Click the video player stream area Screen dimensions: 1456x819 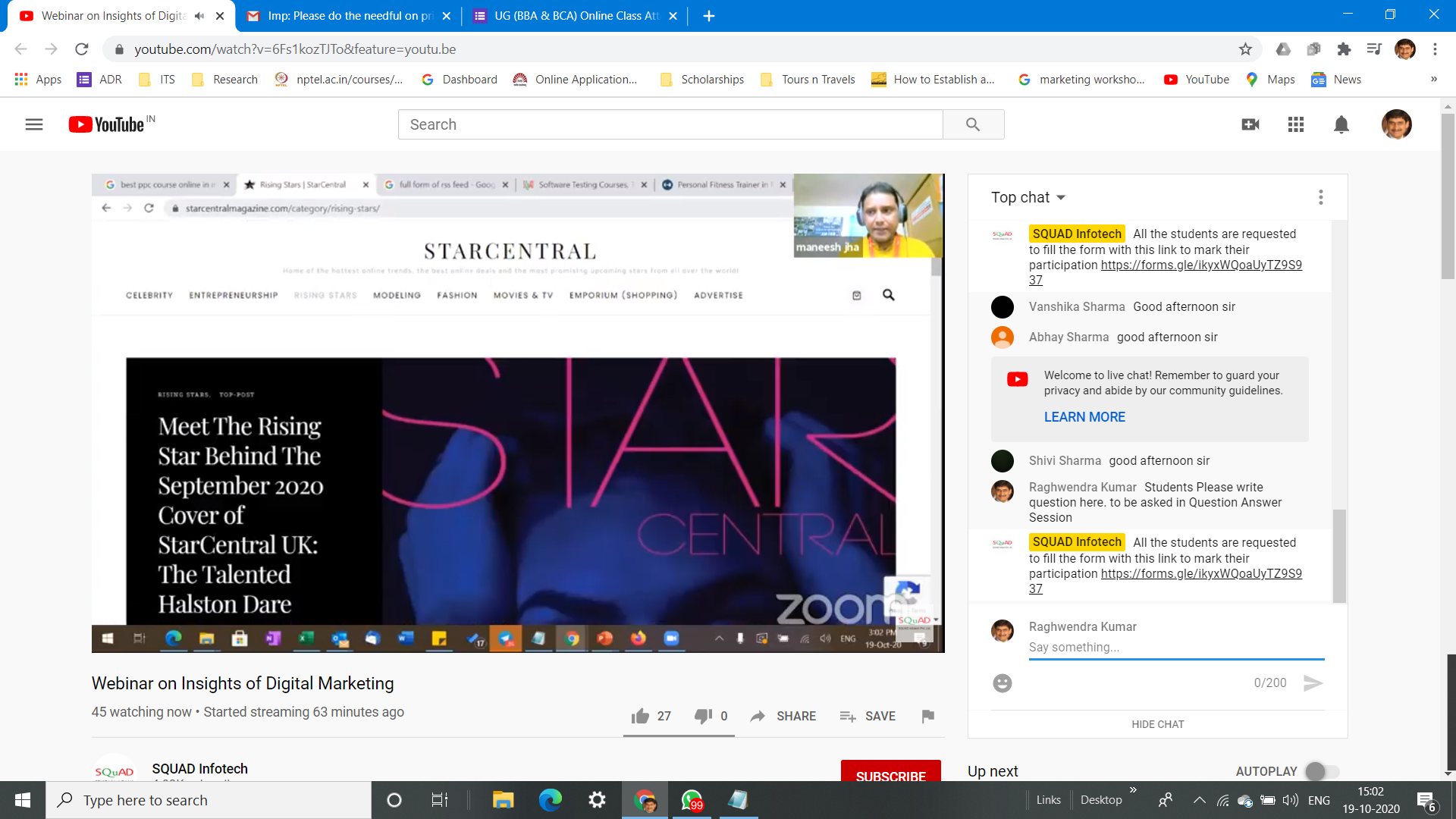[518, 413]
